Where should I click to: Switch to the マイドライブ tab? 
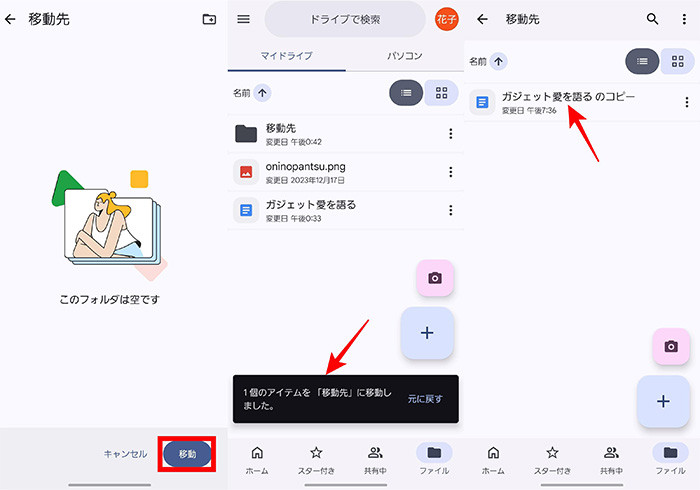click(287, 56)
